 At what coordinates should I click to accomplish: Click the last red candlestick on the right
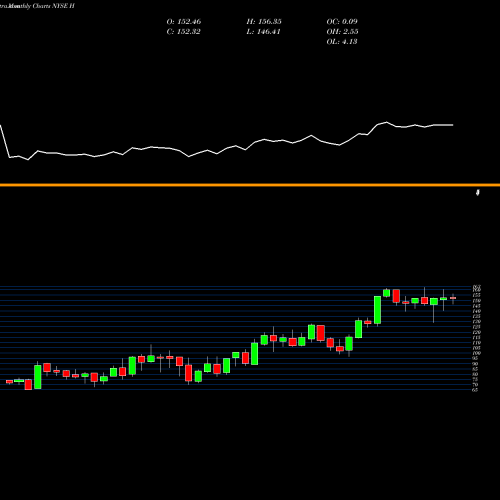[x=453, y=298]
